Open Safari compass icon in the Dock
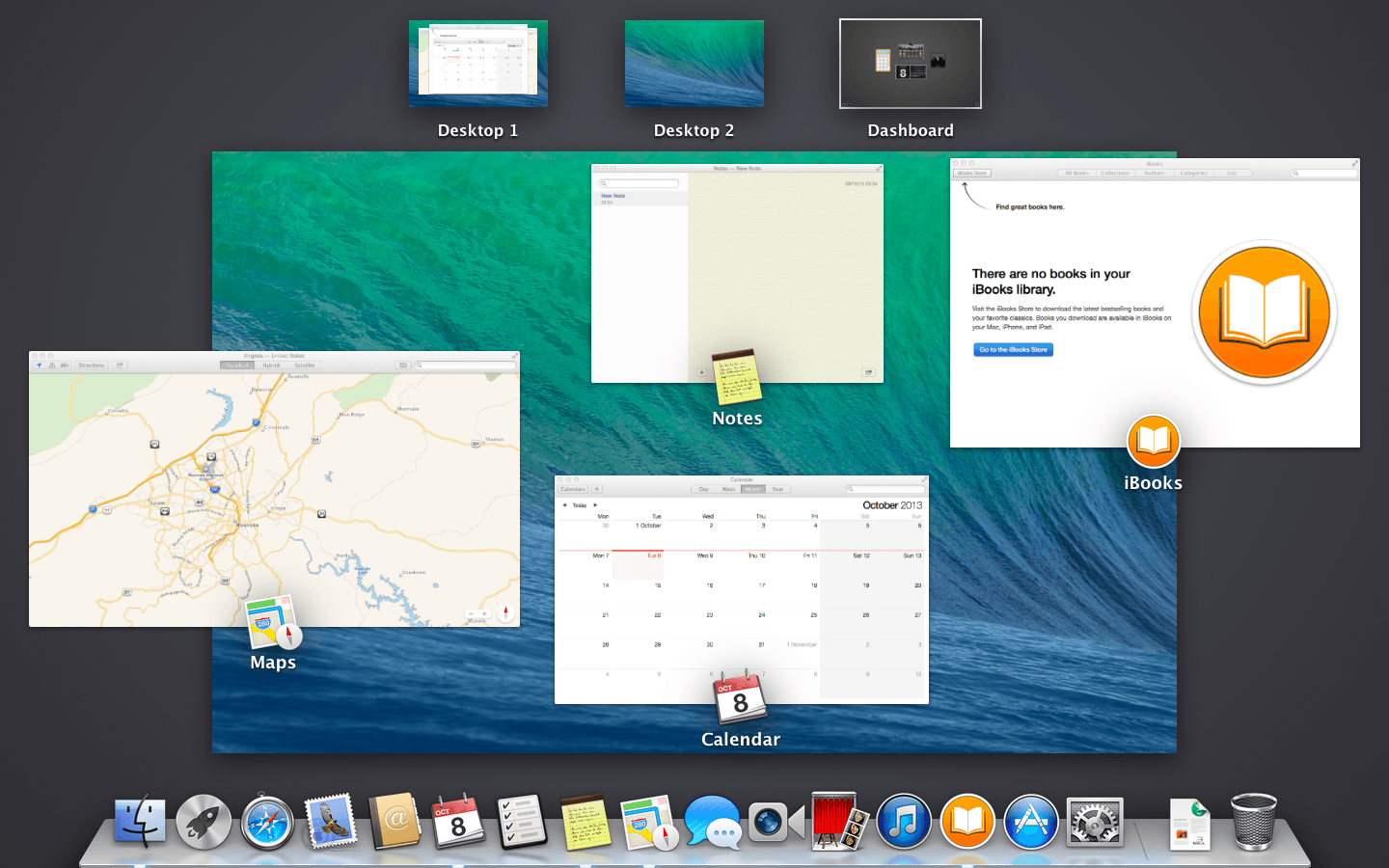 click(267, 823)
